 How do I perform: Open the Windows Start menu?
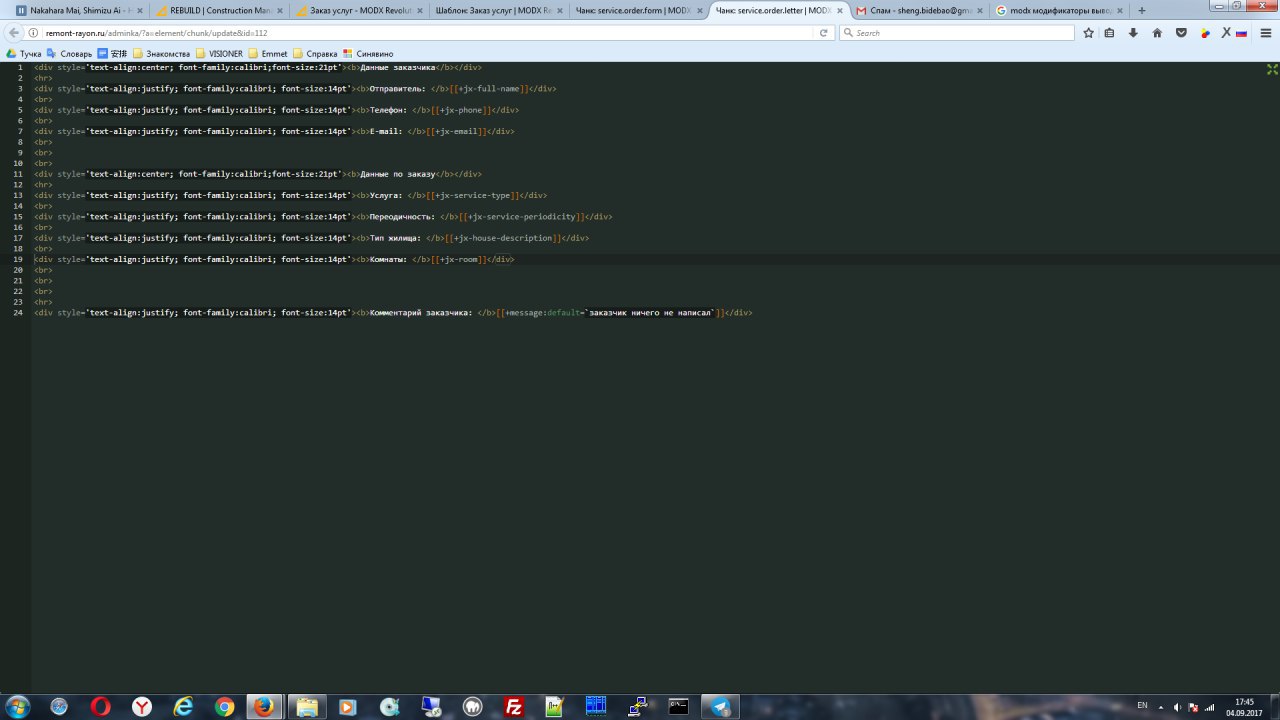[17, 707]
